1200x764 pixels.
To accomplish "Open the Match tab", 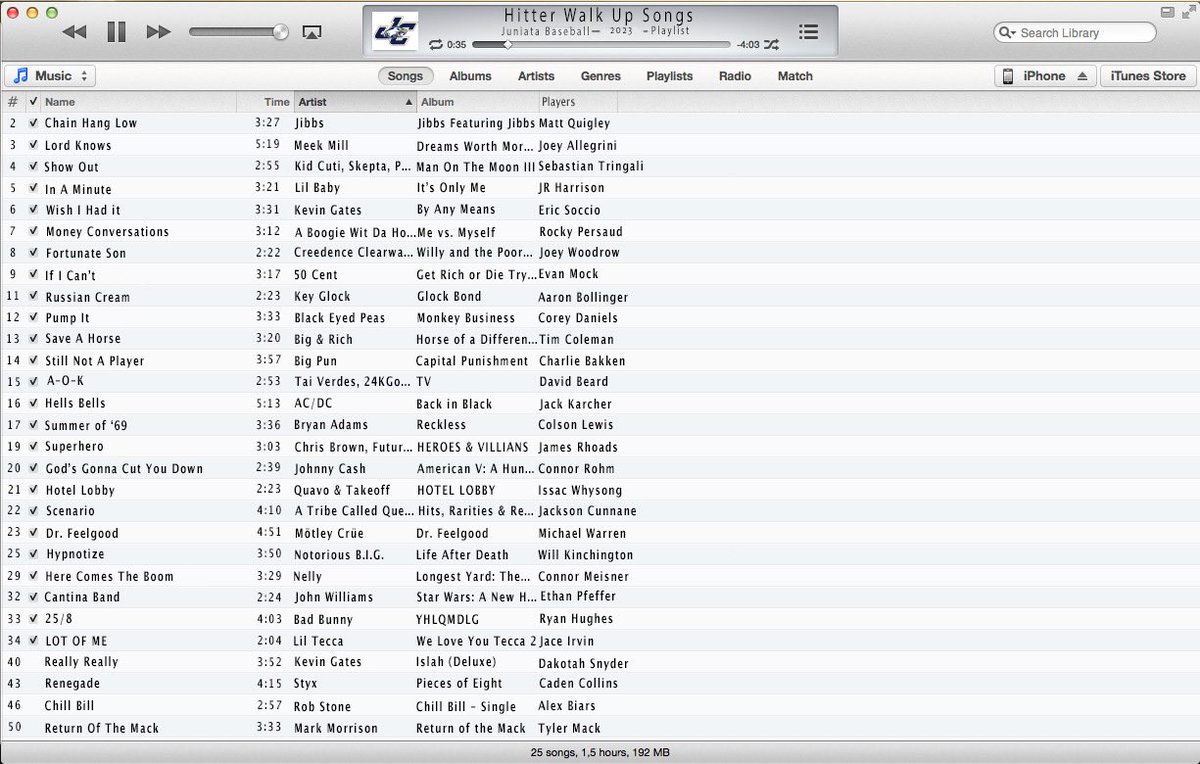I will (x=795, y=76).
